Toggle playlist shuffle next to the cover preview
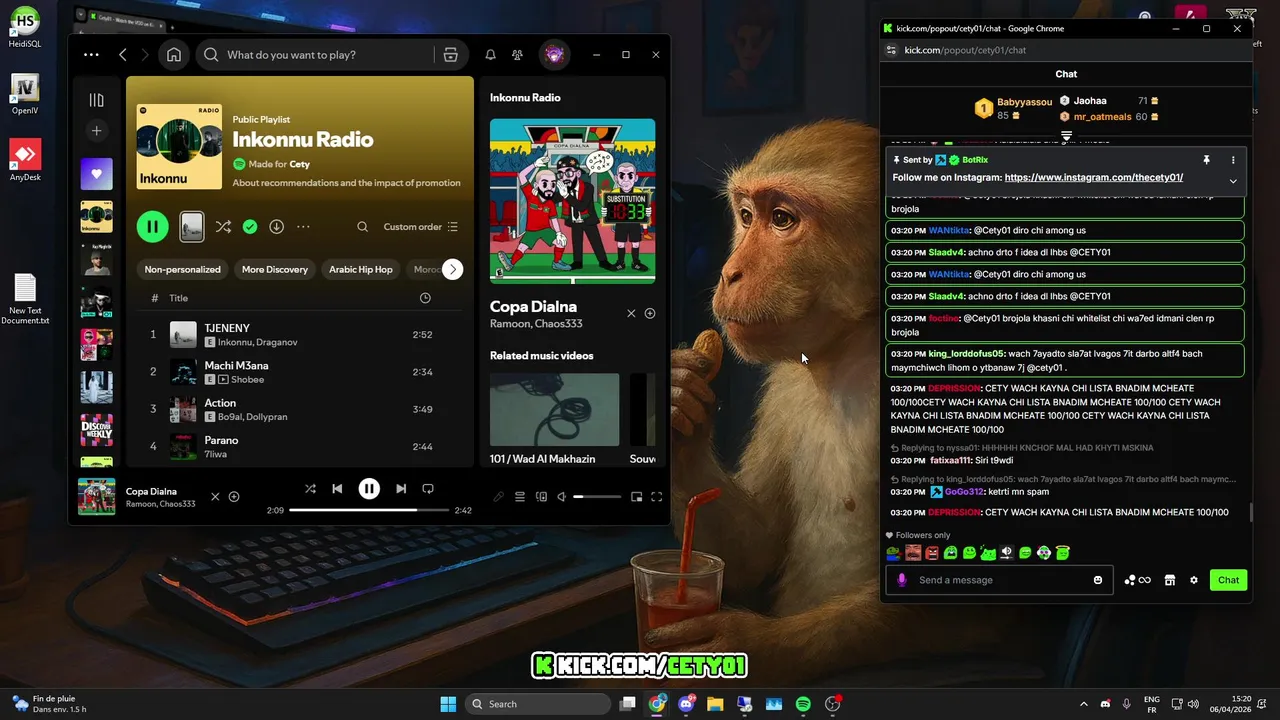The width and height of the screenshot is (1280, 720). click(223, 227)
